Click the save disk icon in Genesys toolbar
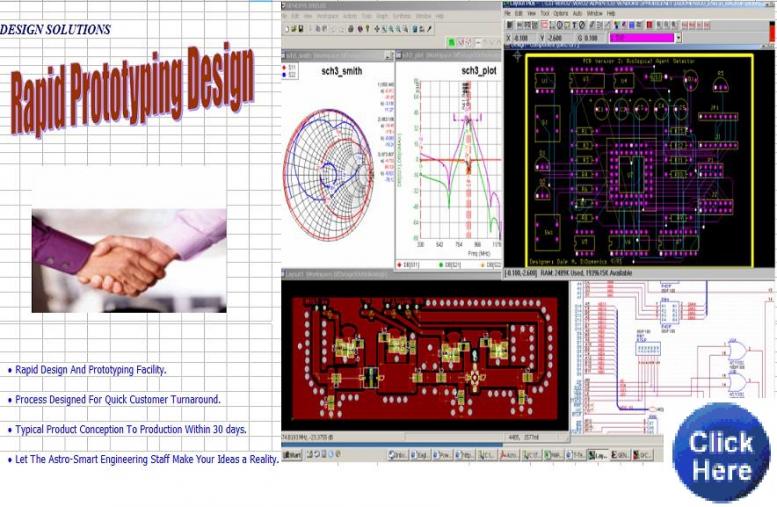 tap(301, 29)
